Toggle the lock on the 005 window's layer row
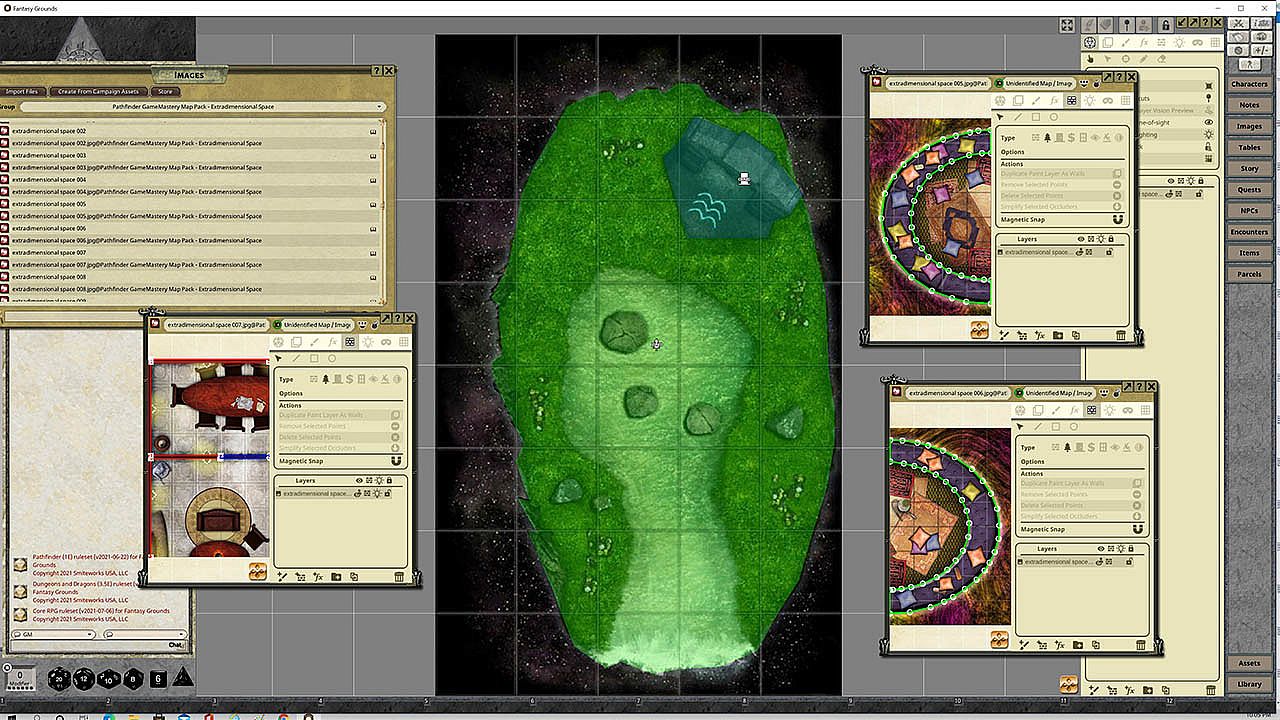 point(1109,252)
